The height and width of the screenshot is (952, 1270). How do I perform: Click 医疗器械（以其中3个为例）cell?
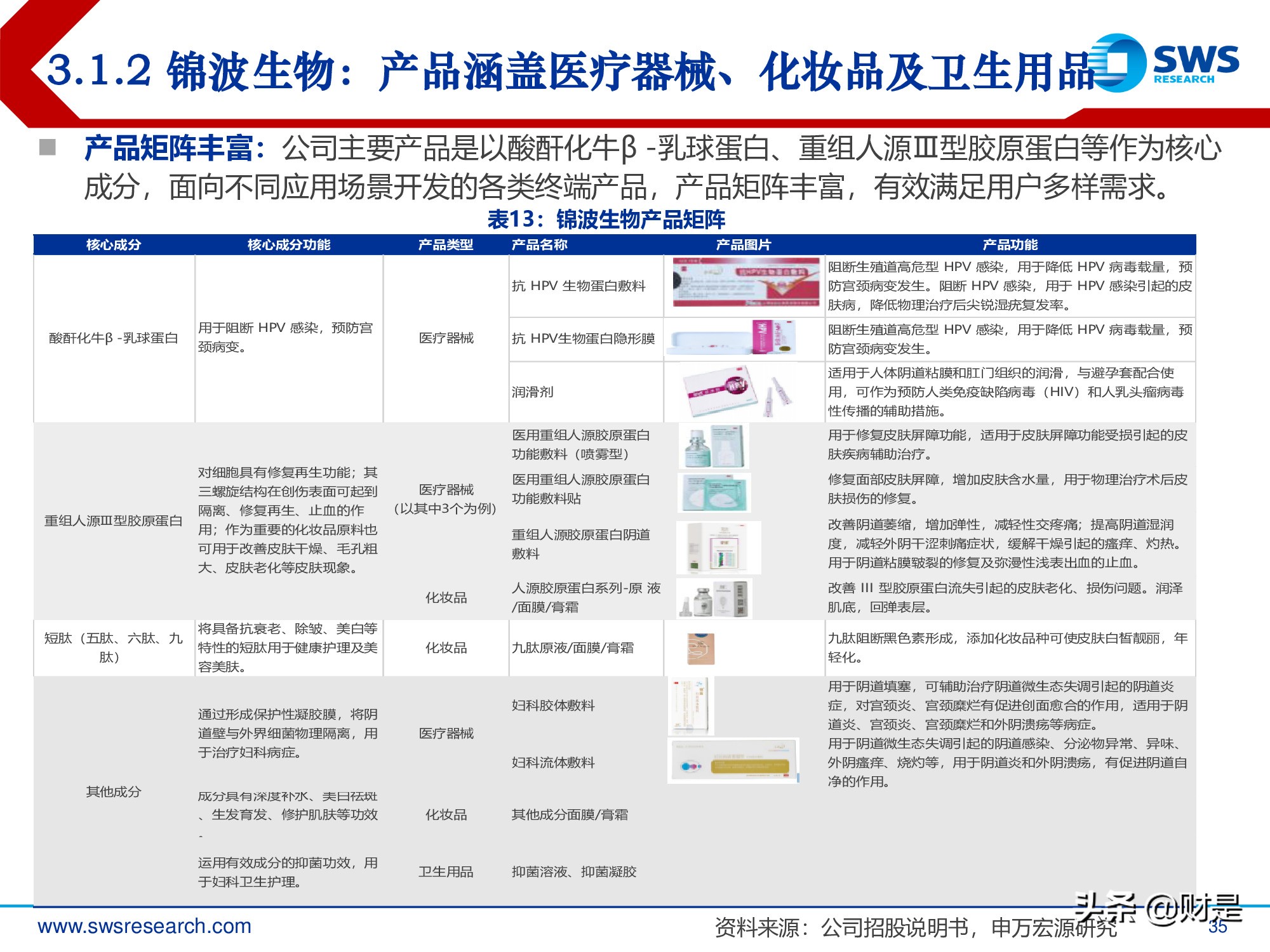446,499
